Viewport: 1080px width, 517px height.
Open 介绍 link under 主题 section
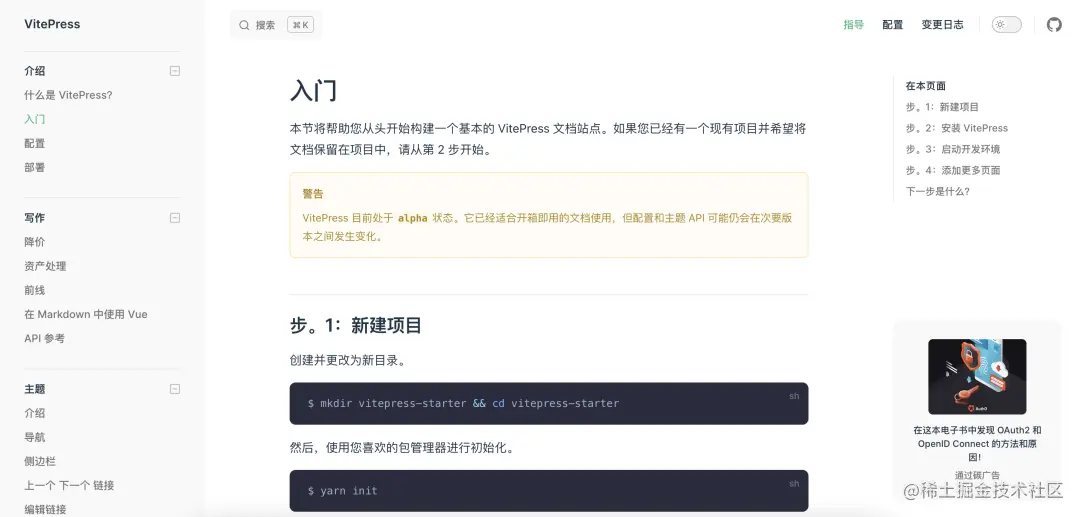point(34,413)
